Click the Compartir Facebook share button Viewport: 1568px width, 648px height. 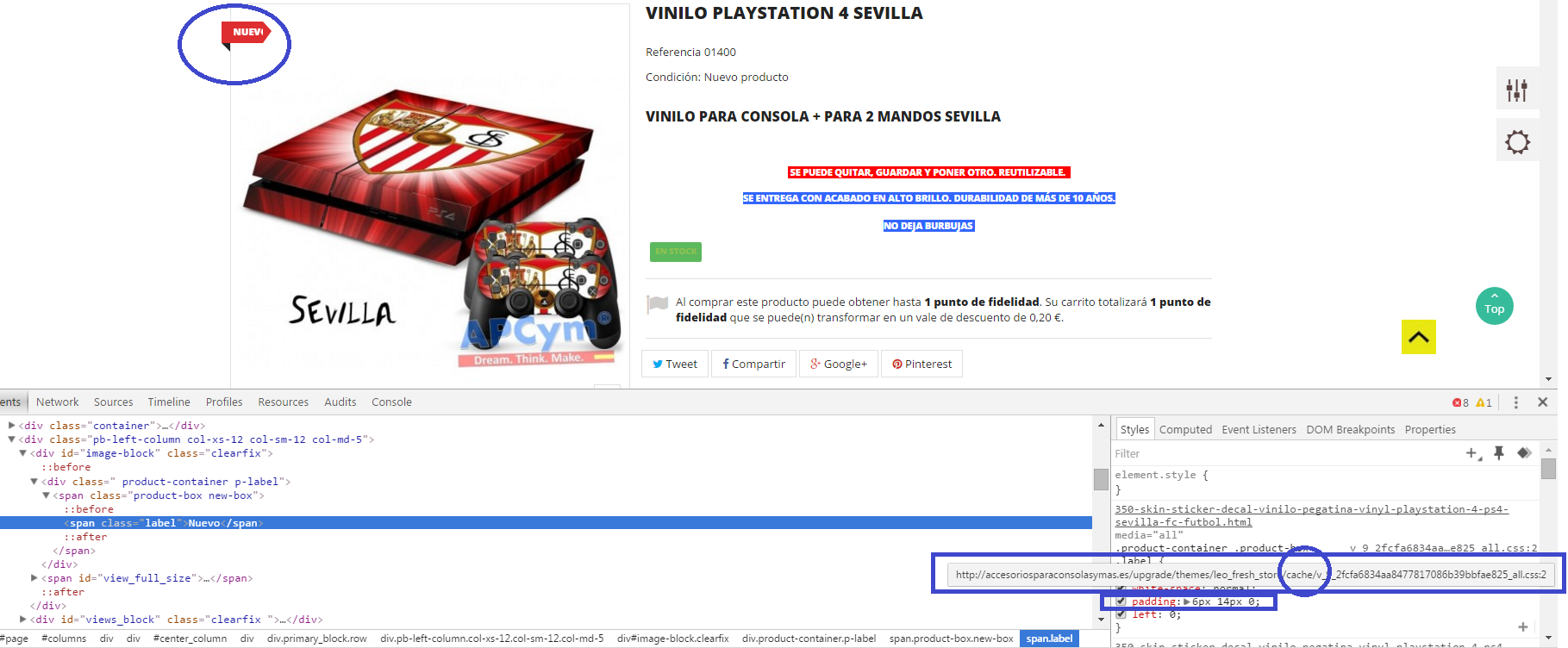(753, 364)
